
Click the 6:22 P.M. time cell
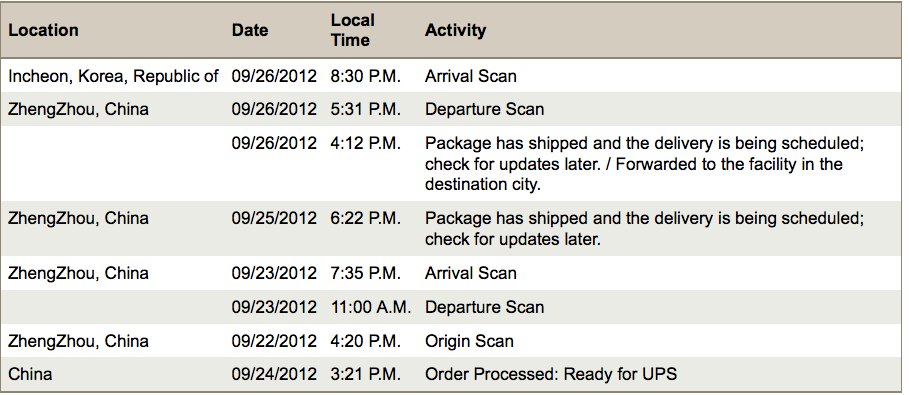click(365, 218)
